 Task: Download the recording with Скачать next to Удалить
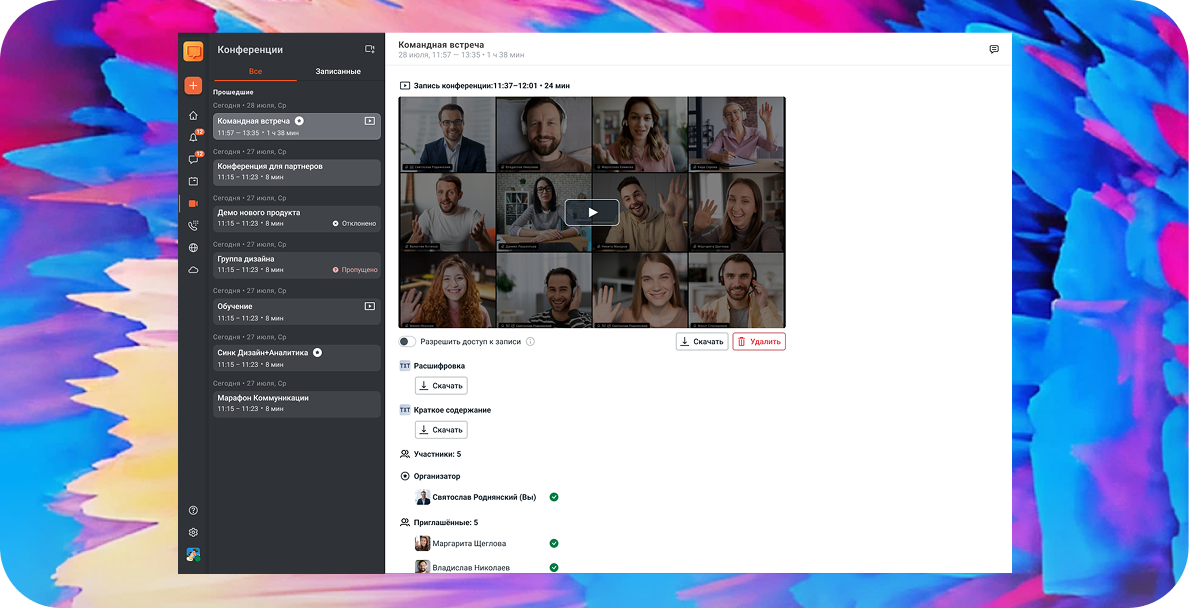pos(701,342)
